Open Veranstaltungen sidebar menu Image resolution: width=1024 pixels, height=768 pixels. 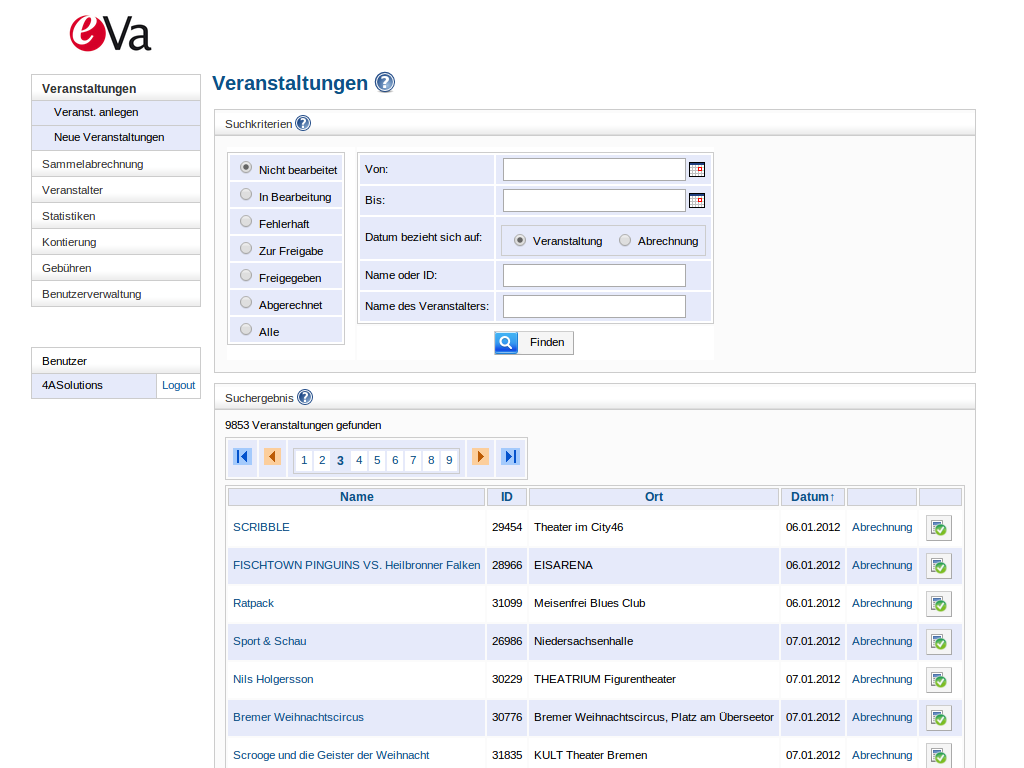116,88
